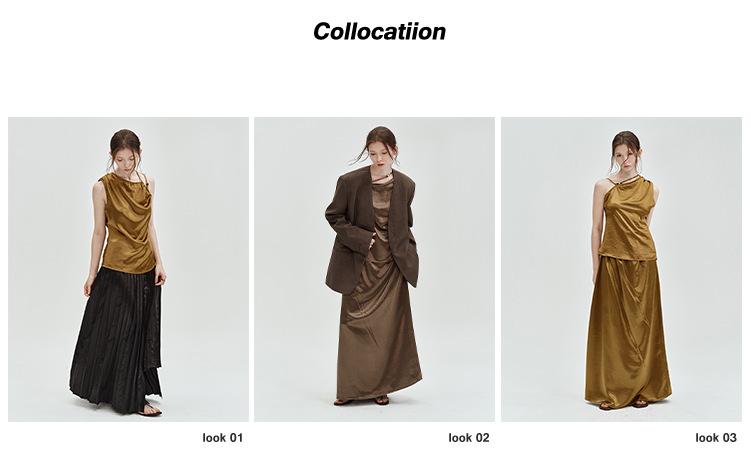Click the neck strap detail in look 02
Image resolution: width=750 pixels, height=464 pixels.
(x=383, y=177)
